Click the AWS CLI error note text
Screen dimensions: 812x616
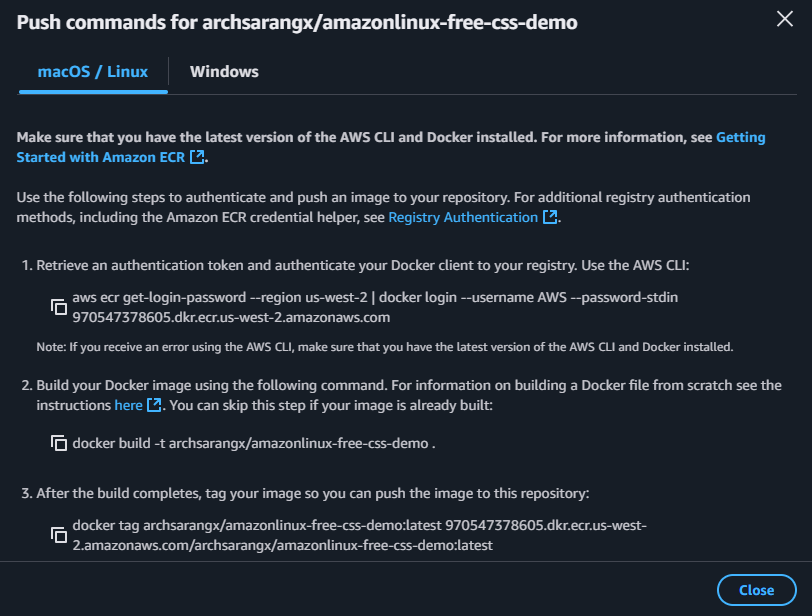coord(385,346)
